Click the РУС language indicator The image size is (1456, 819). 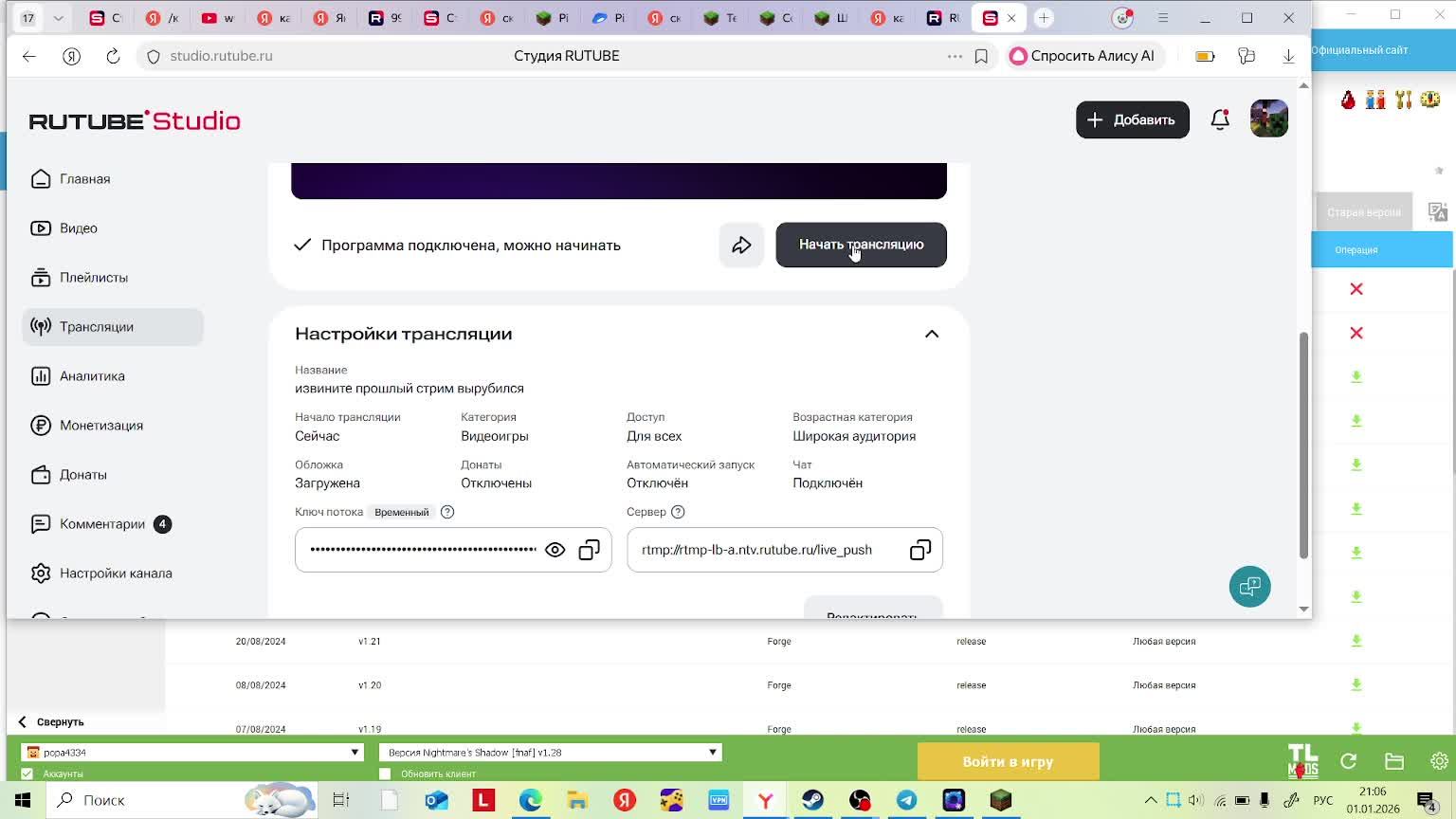(1323, 801)
